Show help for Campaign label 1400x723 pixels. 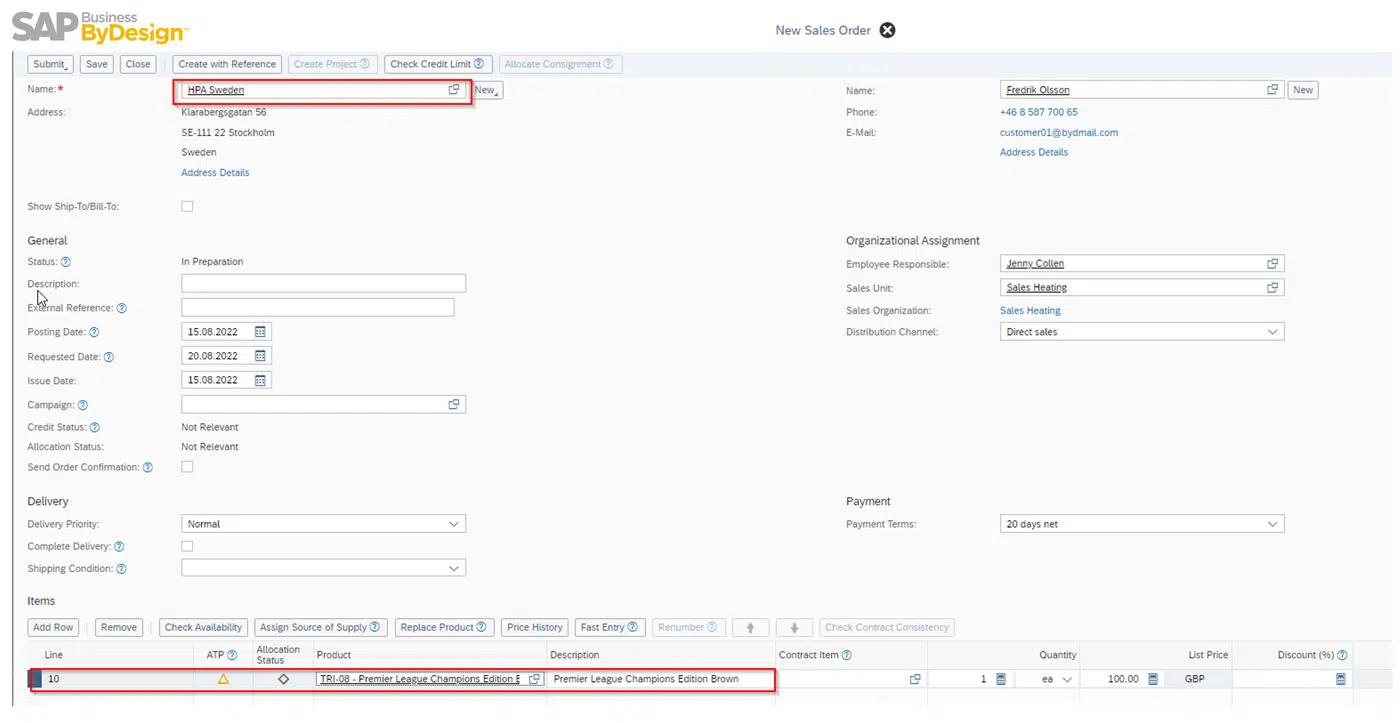click(83, 405)
